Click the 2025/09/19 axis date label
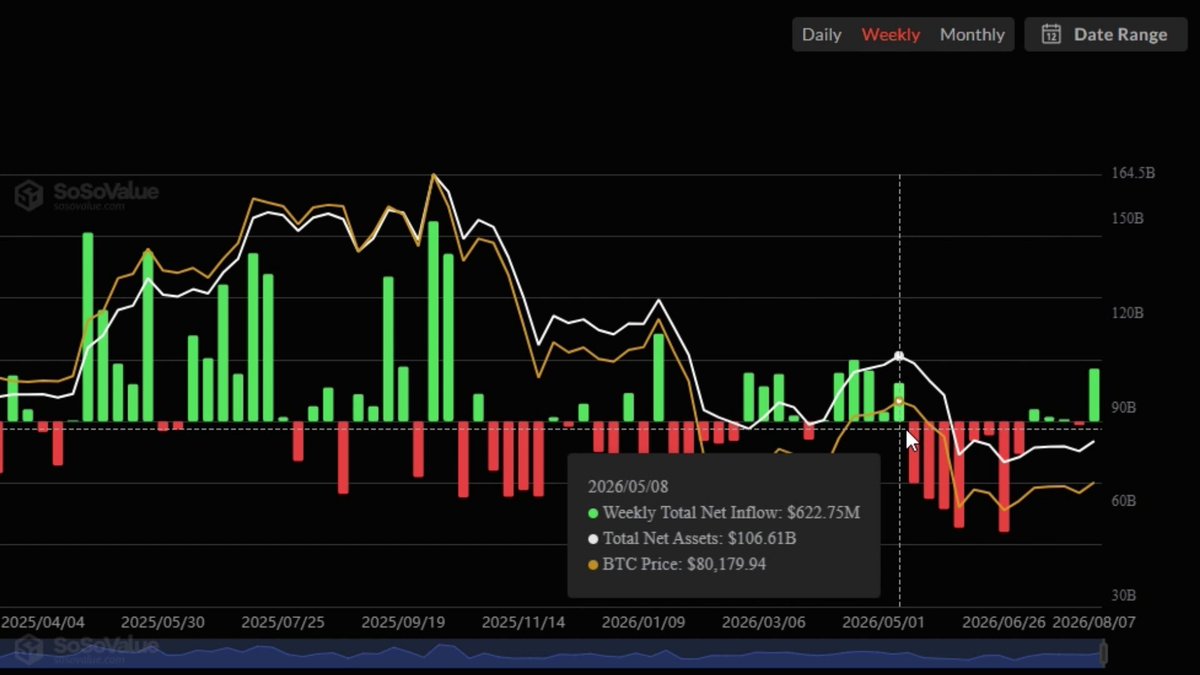The height and width of the screenshot is (675, 1200). coord(403,621)
